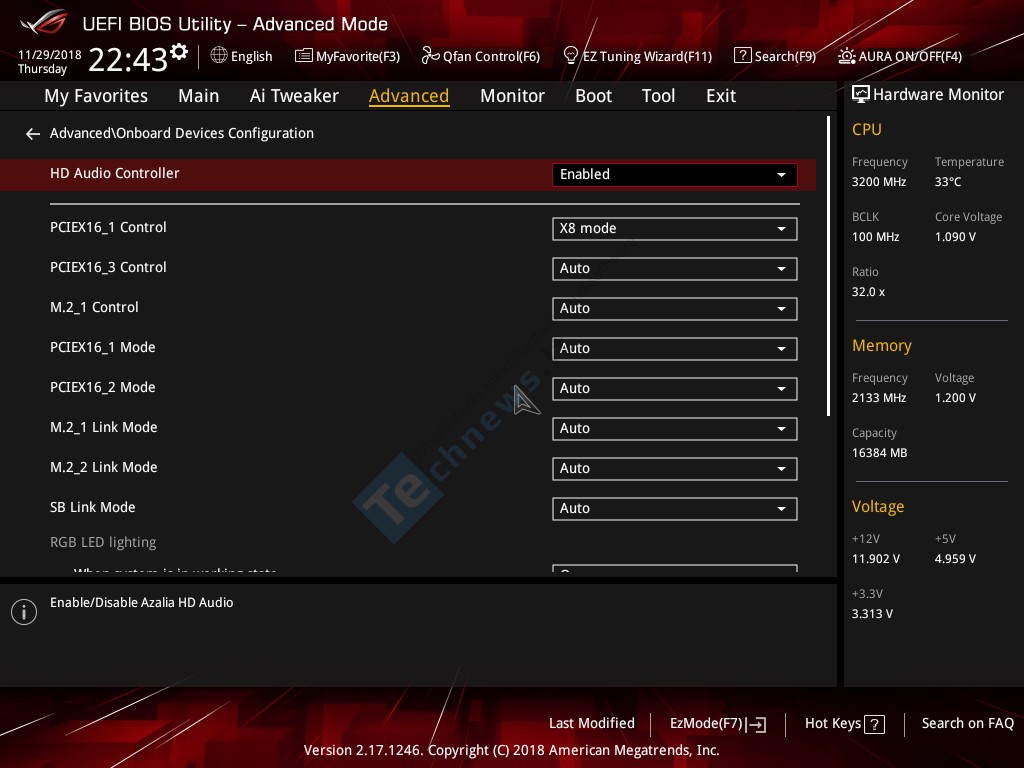Click the RGB LED lighting heading
Screen dimensions: 1024x768
tap(103, 542)
